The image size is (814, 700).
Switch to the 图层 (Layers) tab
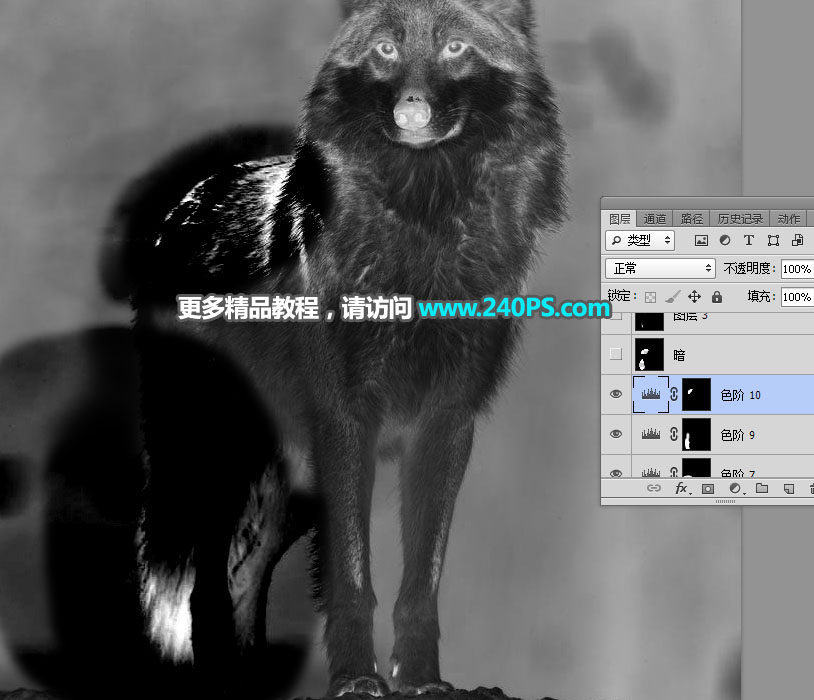(x=619, y=219)
